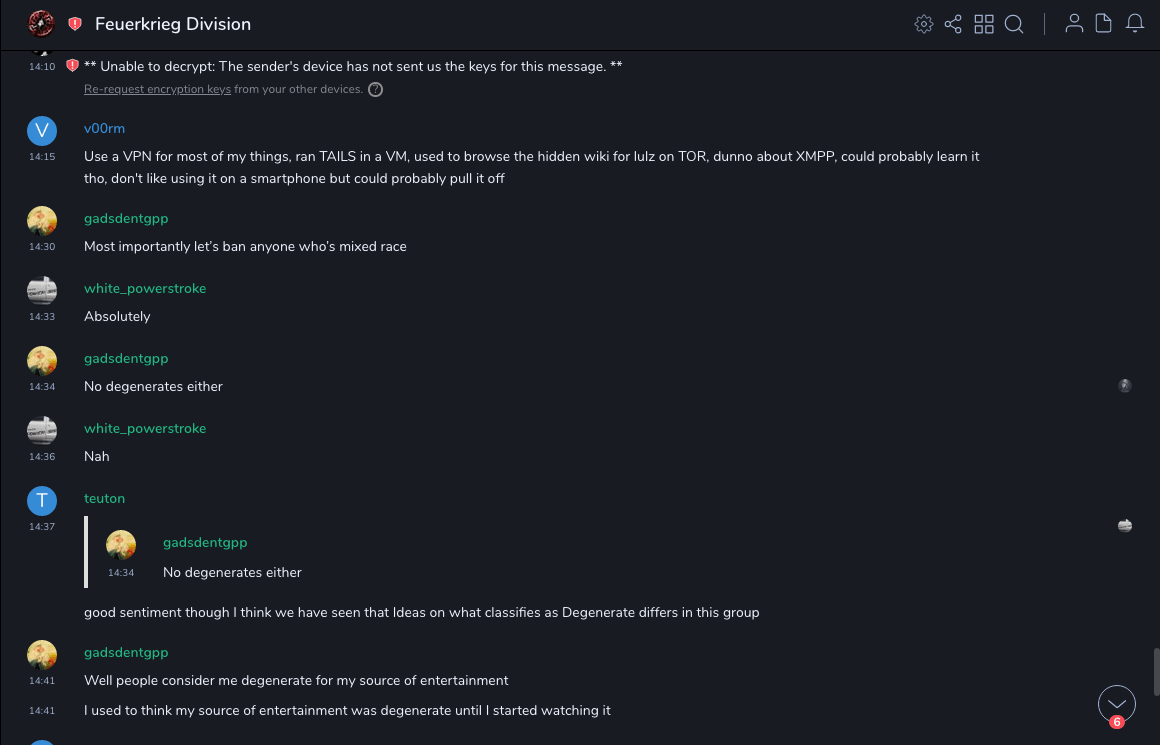Click the read receipt avatar beside the 14:34 message
The image size is (1160, 745).
pos(1125,386)
